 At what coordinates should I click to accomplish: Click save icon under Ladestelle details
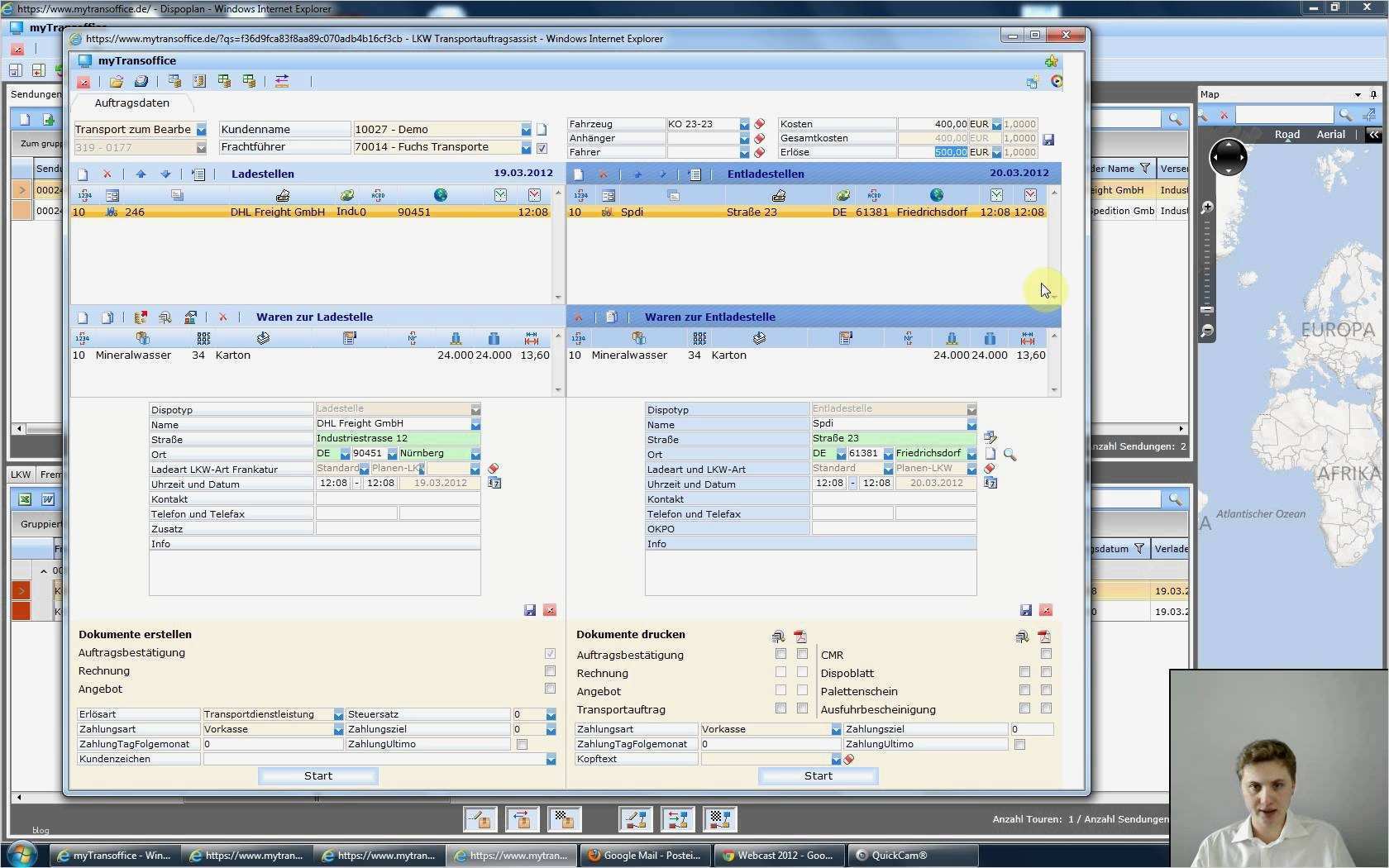(x=530, y=610)
